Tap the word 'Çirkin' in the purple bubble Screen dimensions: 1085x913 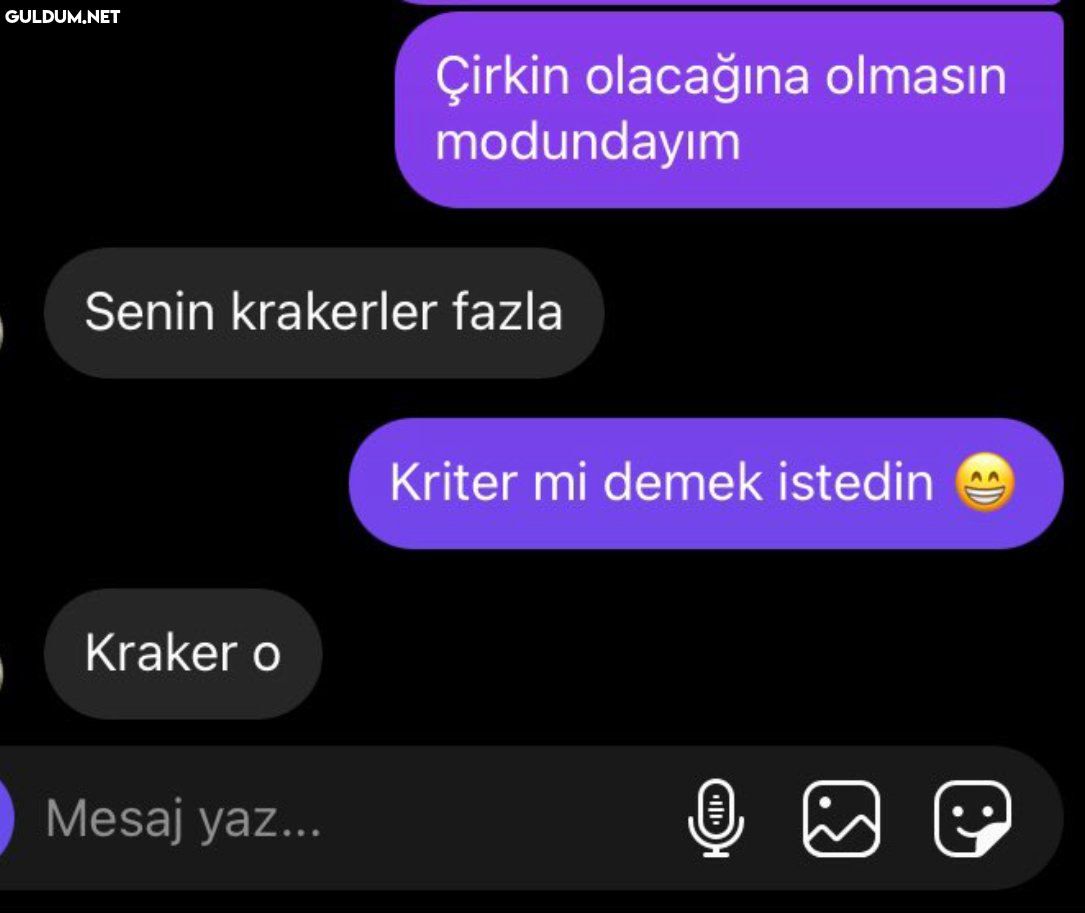[502, 75]
